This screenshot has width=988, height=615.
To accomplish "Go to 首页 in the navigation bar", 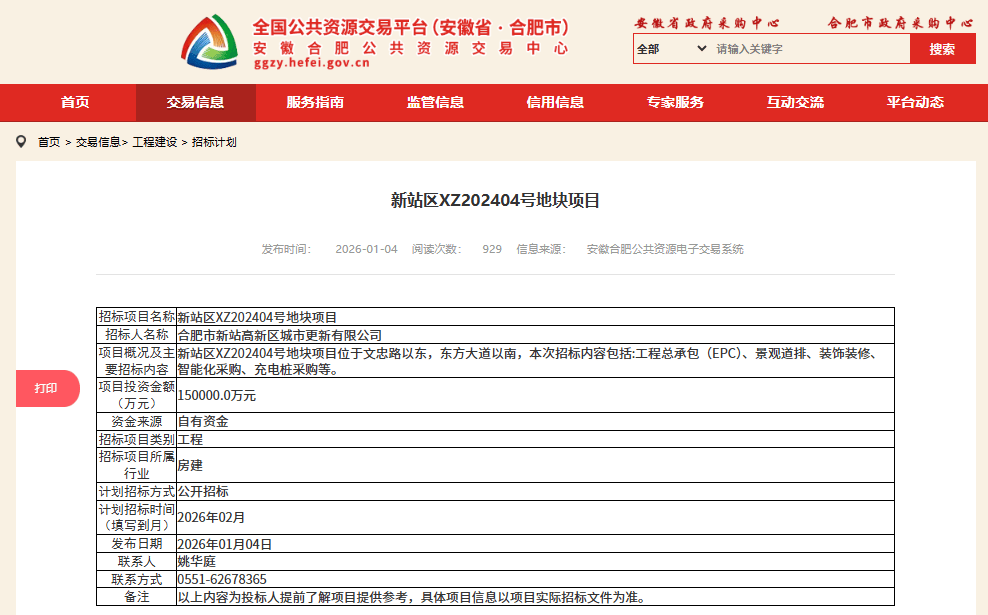I will tap(75, 102).
